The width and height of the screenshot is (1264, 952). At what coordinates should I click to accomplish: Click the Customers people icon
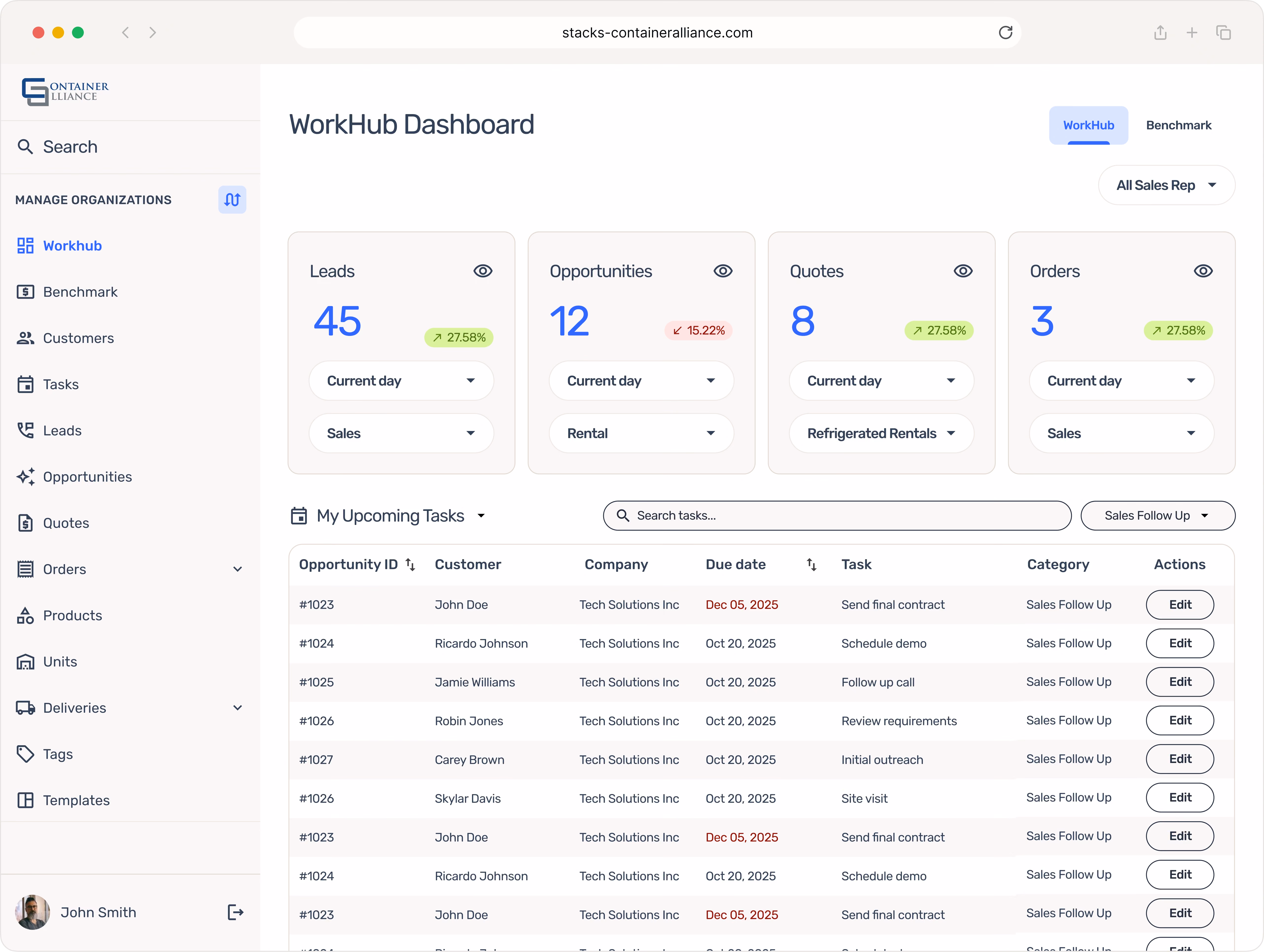point(25,338)
